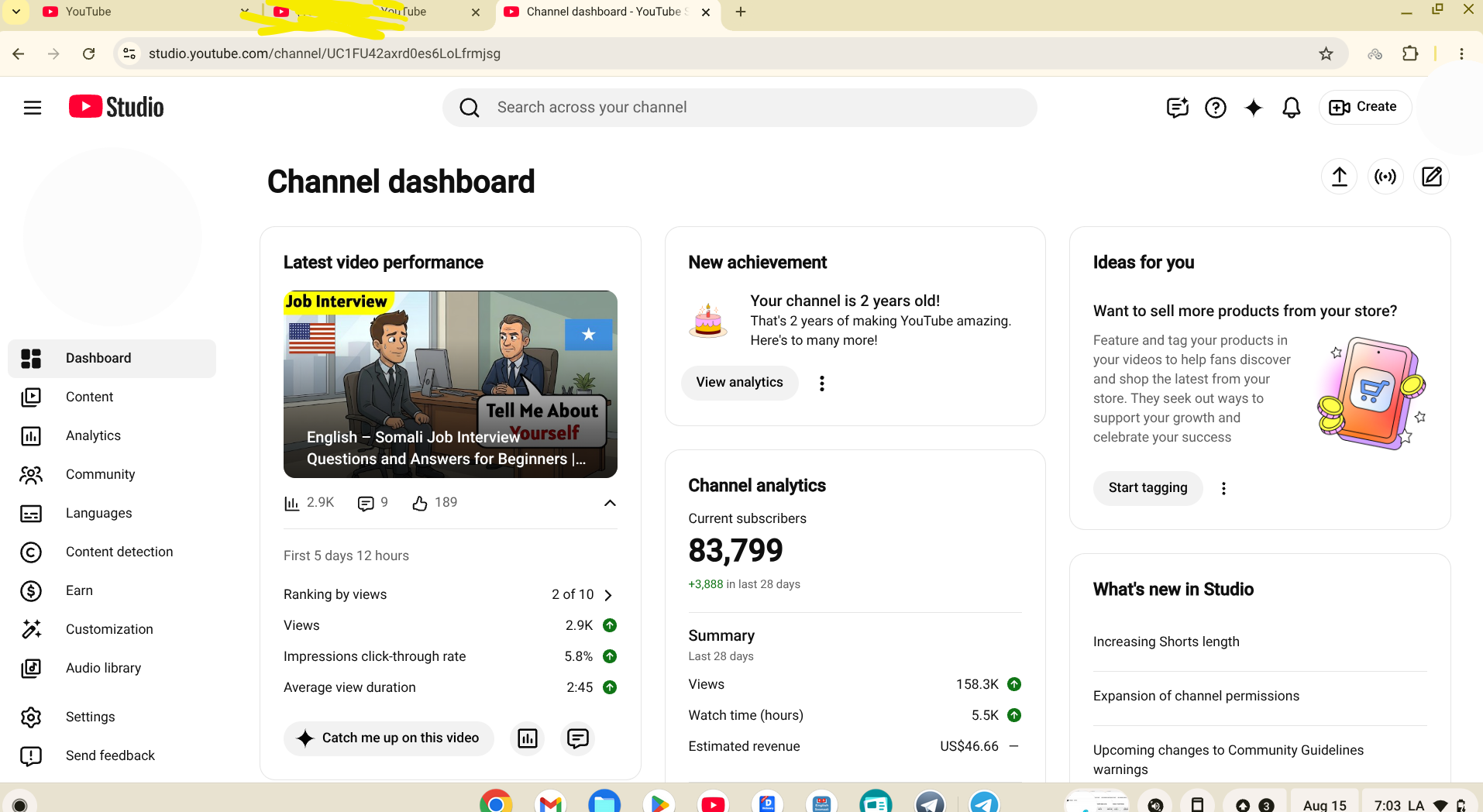
Task: Open the browser extensions puzzle icon
Action: (x=1410, y=53)
